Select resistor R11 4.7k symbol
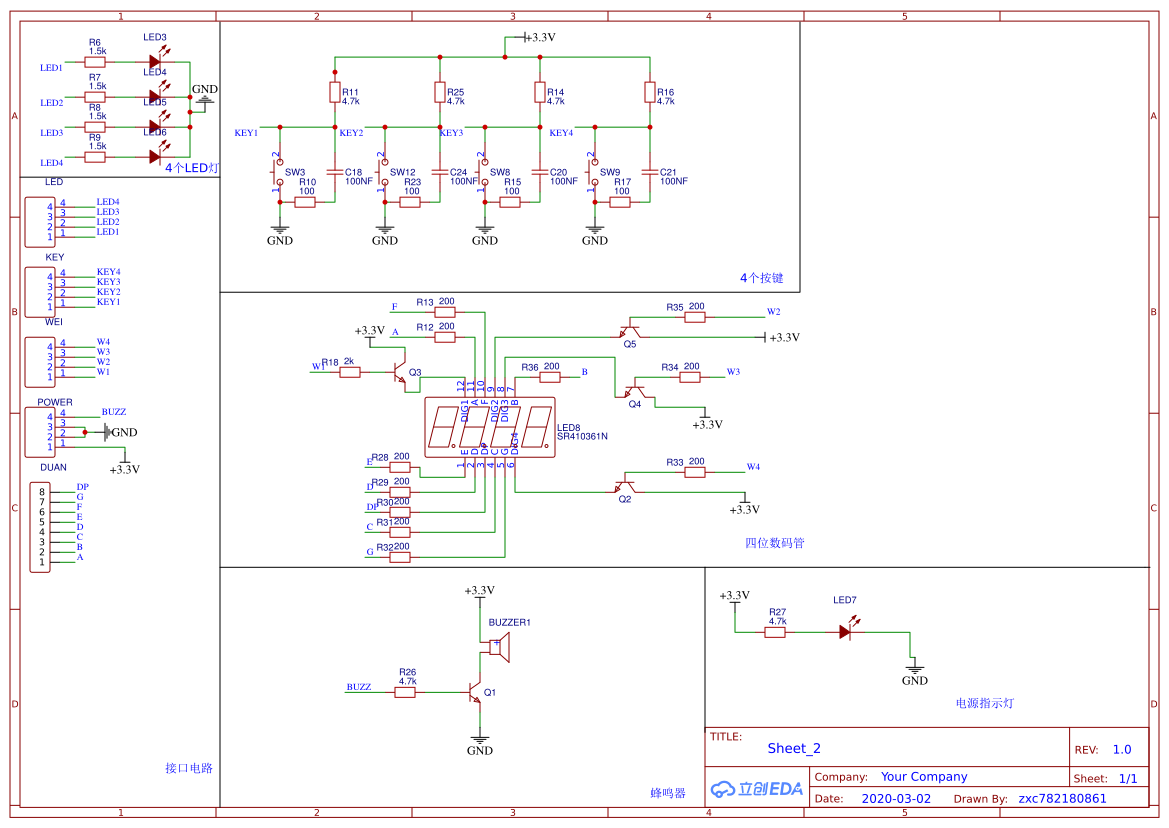 tap(335, 92)
